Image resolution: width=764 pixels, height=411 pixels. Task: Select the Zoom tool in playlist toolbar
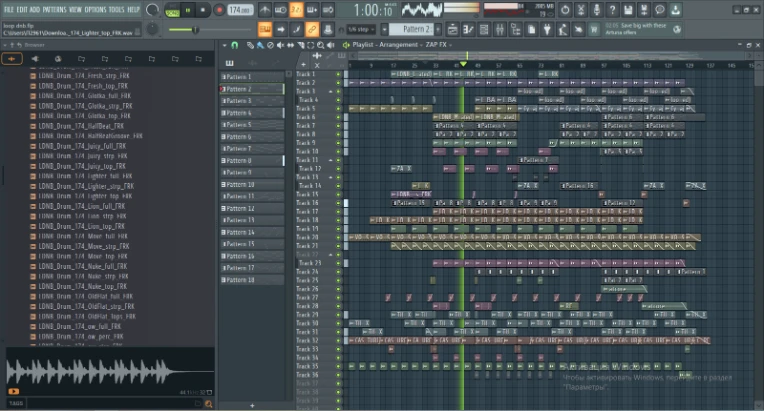tap(318, 45)
